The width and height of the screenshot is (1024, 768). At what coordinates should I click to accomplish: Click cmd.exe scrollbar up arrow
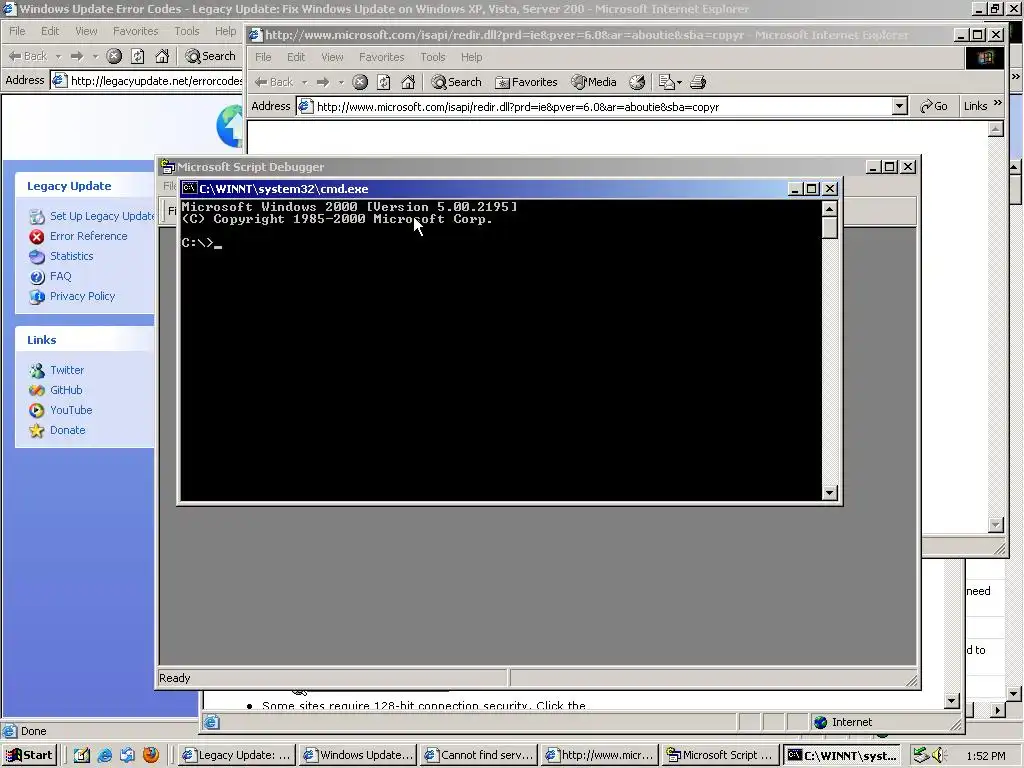(829, 208)
